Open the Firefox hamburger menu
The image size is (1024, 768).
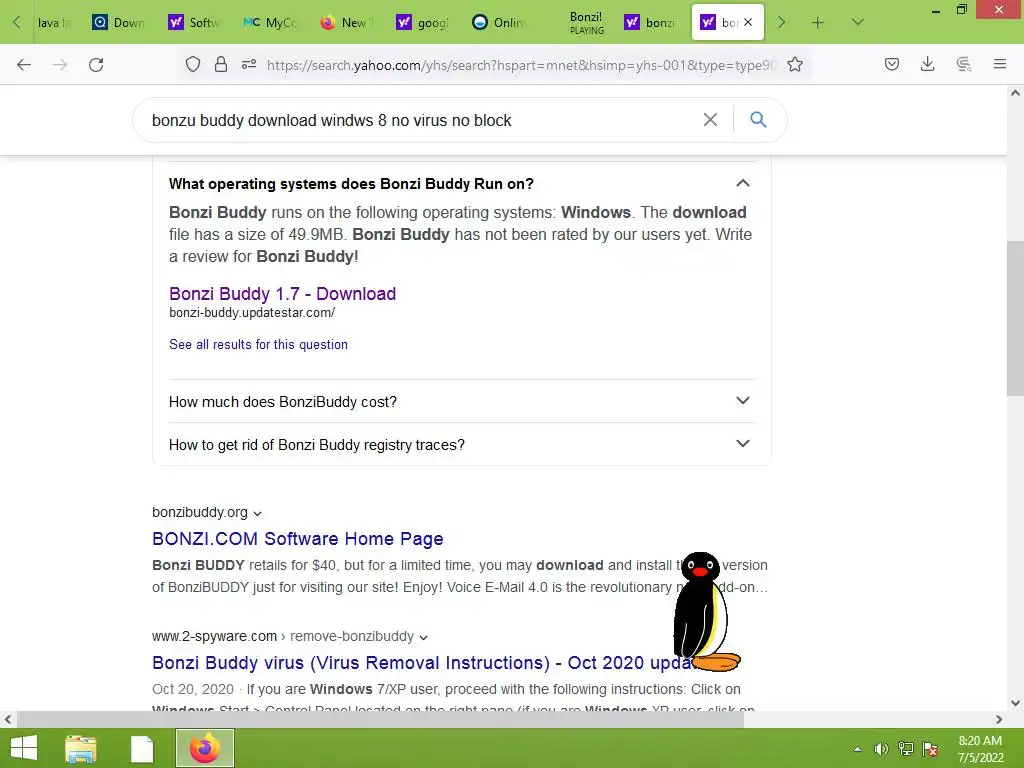[x=1000, y=64]
